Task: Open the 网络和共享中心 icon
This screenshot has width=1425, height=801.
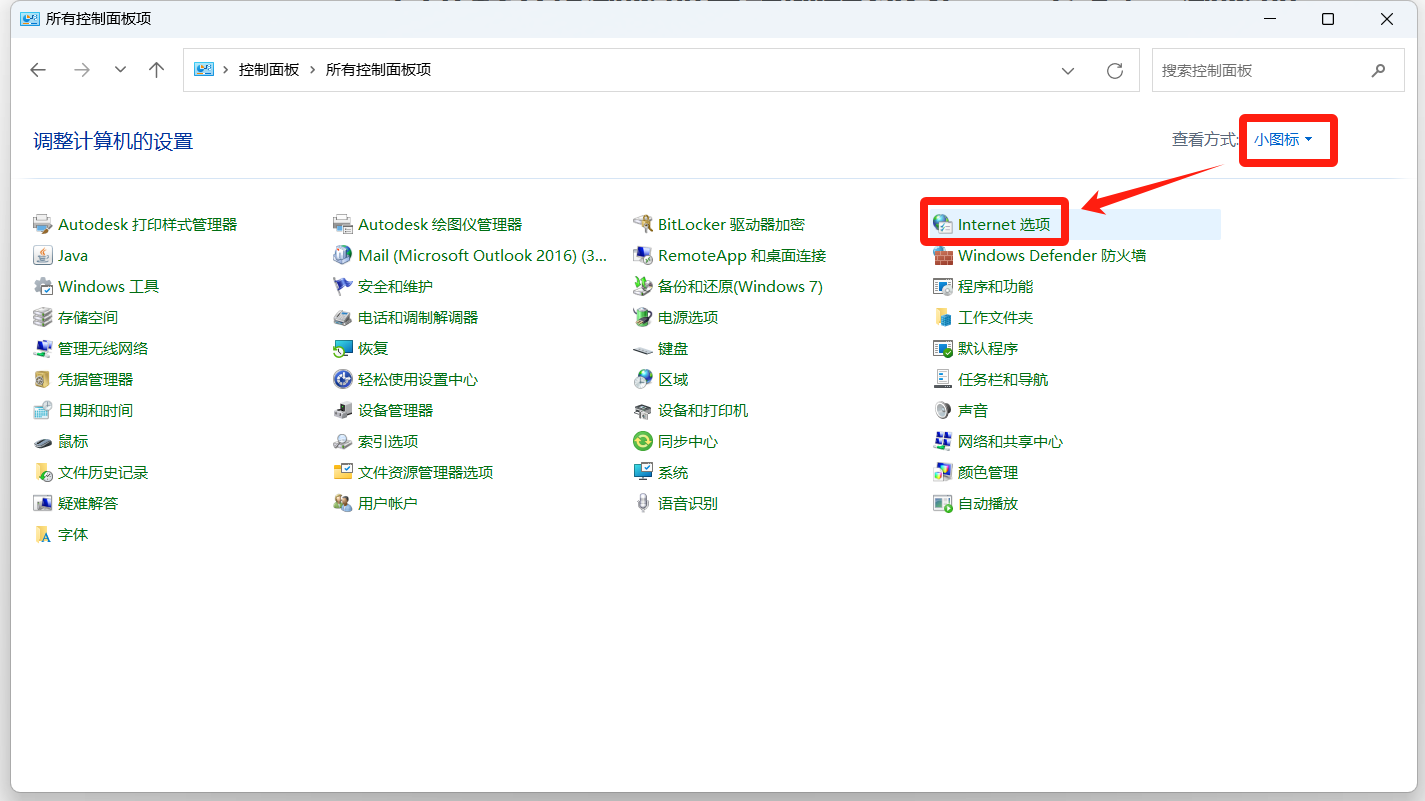Action: (942, 441)
